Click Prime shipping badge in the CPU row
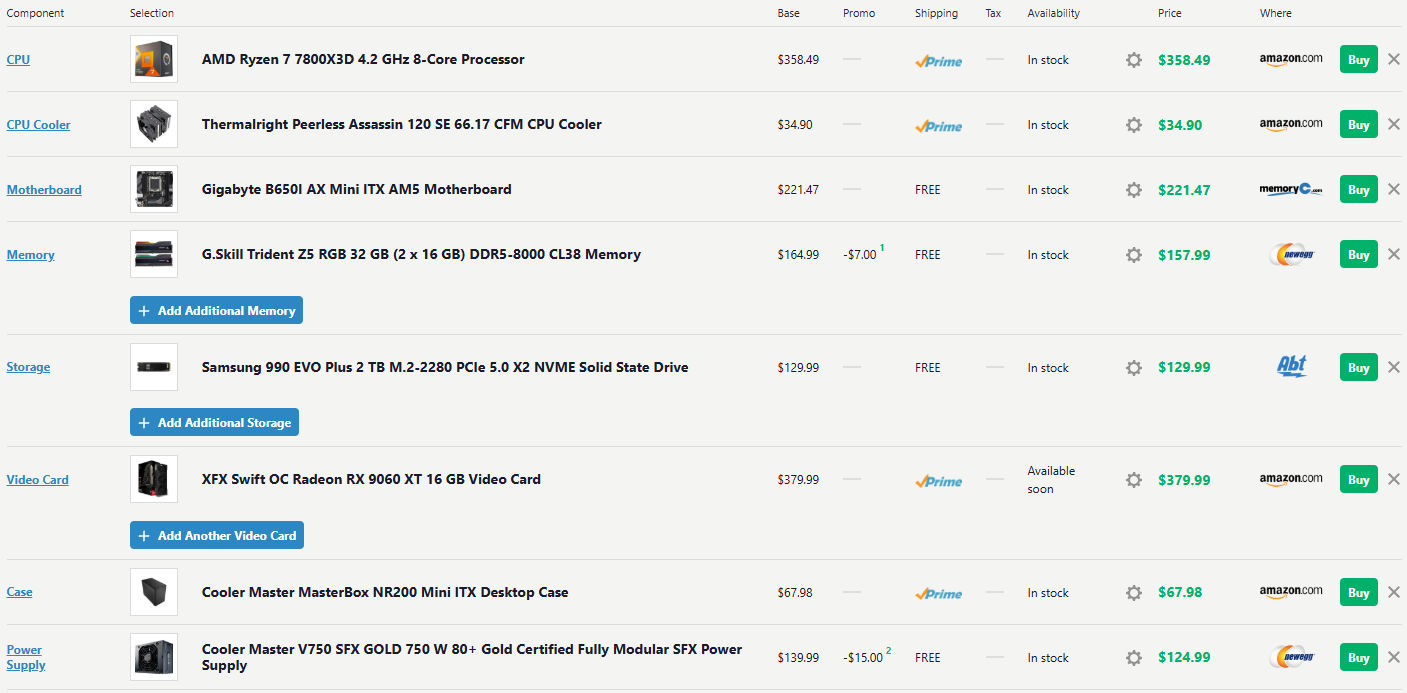Viewport: 1407px width, 693px height. coord(938,61)
